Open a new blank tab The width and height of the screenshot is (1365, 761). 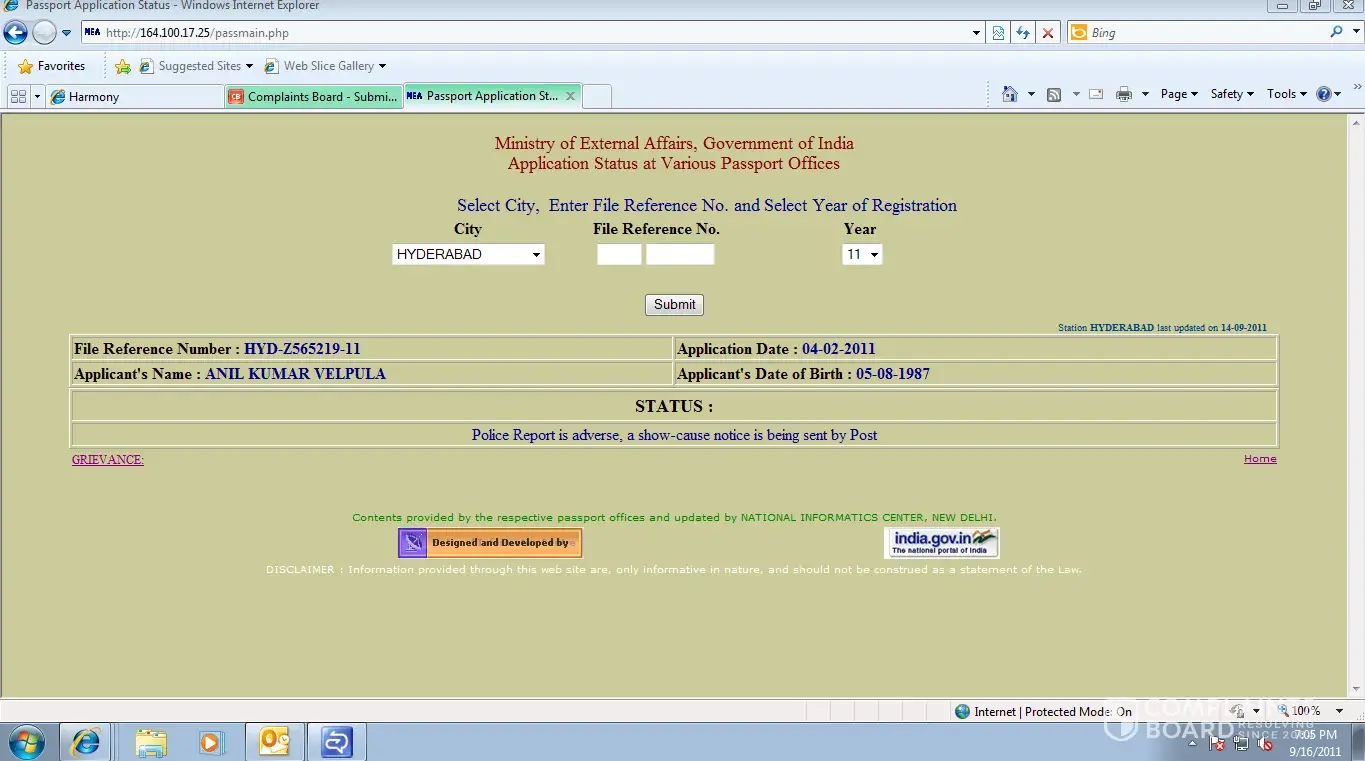click(596, 97)
